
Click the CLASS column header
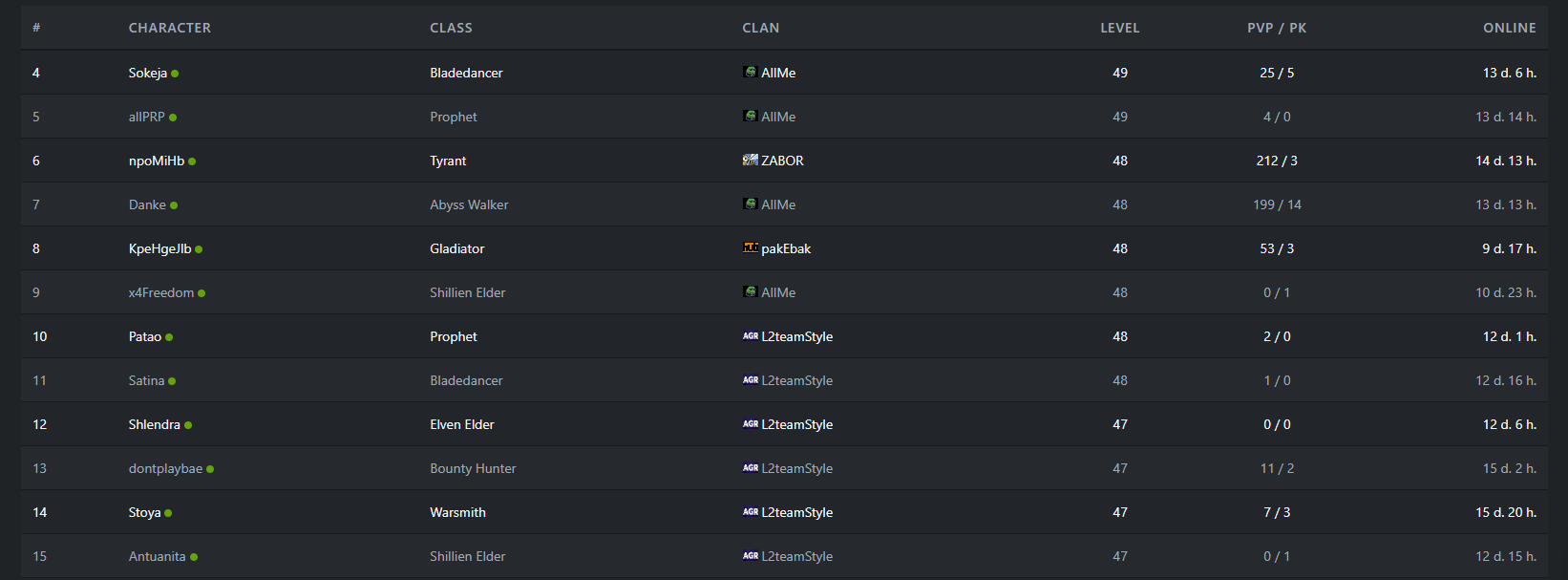451,28
